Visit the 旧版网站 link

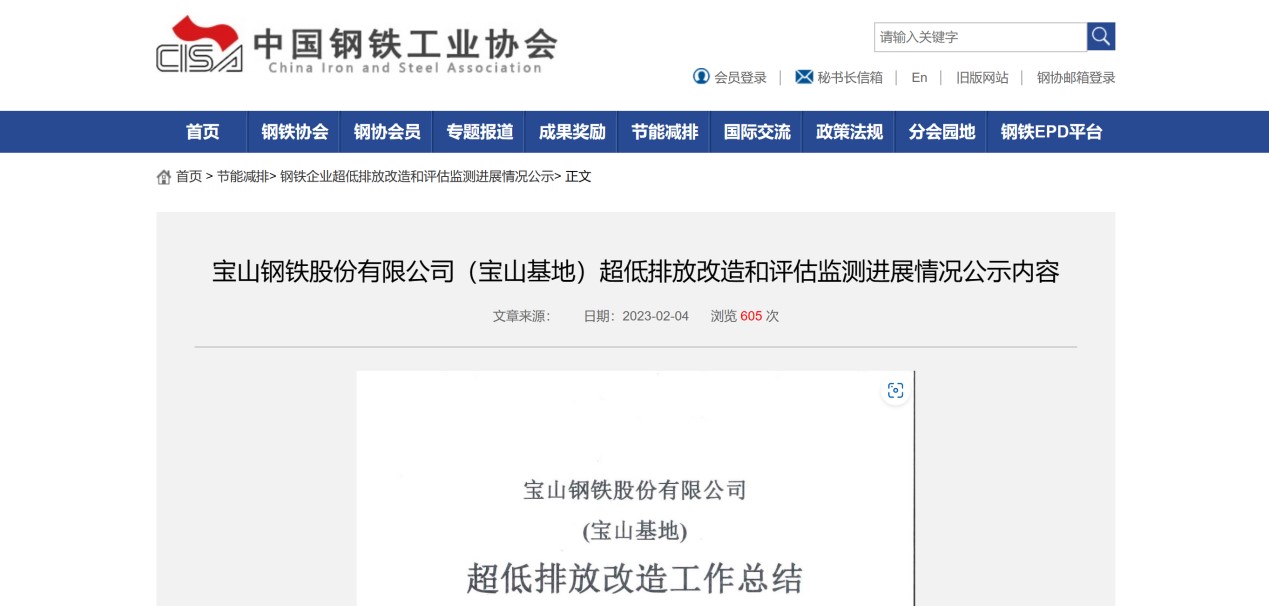pyautogui.click(x=982, y=77)
